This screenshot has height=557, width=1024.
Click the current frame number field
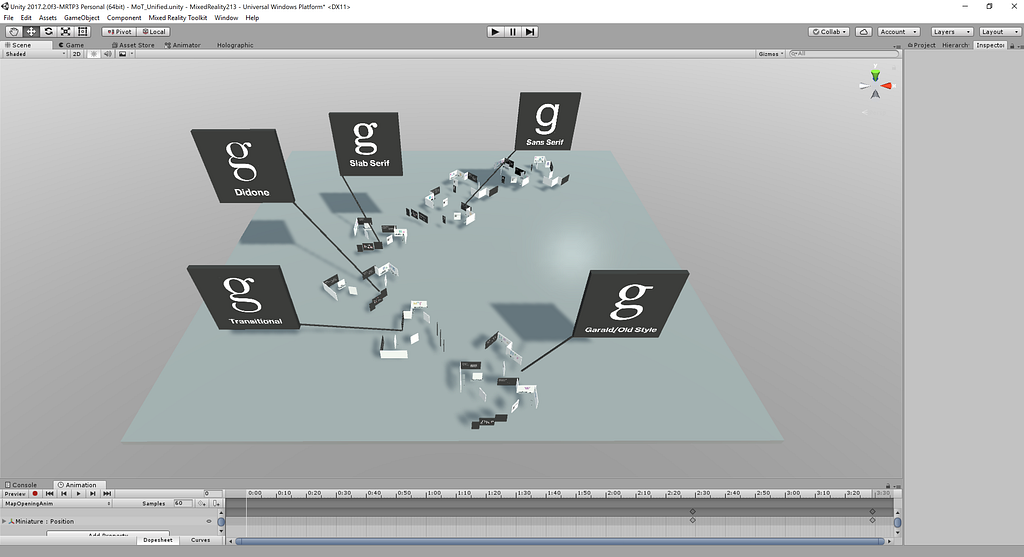[x=212, y=494]
